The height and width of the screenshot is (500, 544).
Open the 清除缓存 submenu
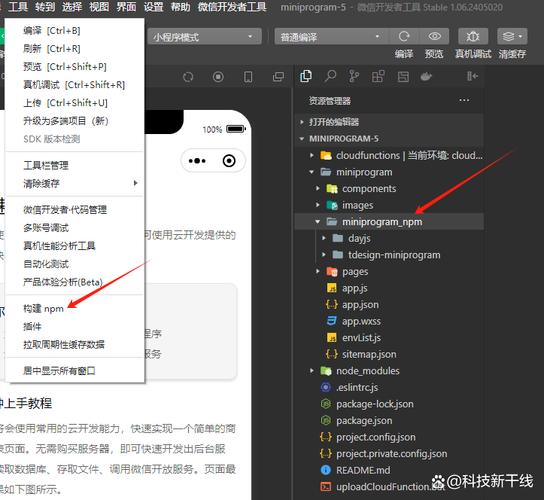click(75, 183)
